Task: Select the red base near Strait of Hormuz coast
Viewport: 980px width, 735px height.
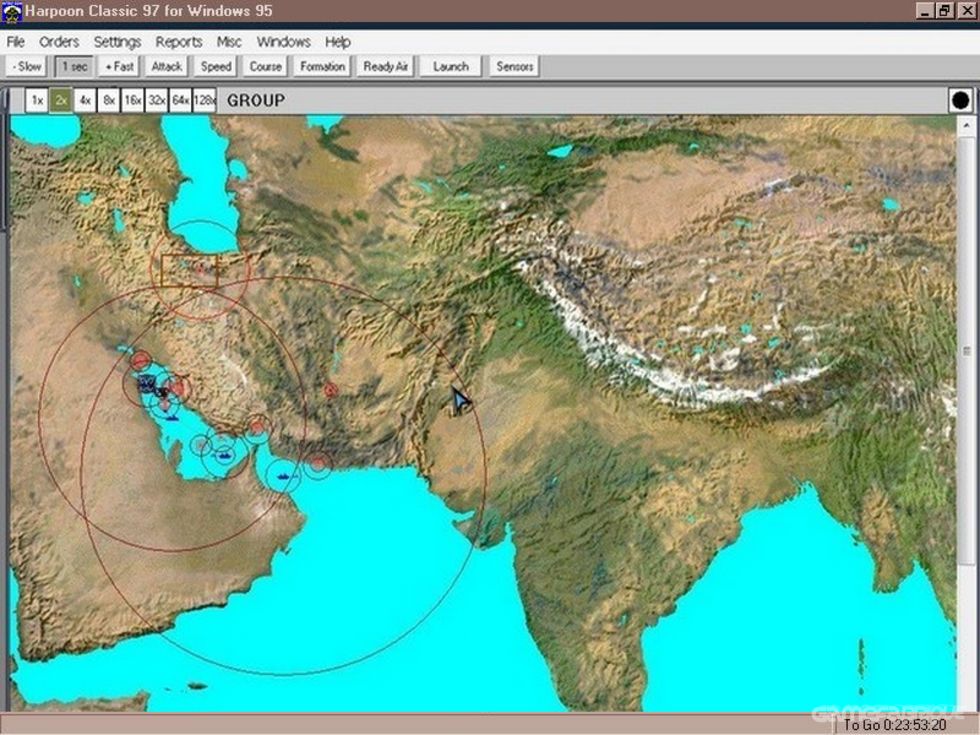Action: [x=258, y=428]
